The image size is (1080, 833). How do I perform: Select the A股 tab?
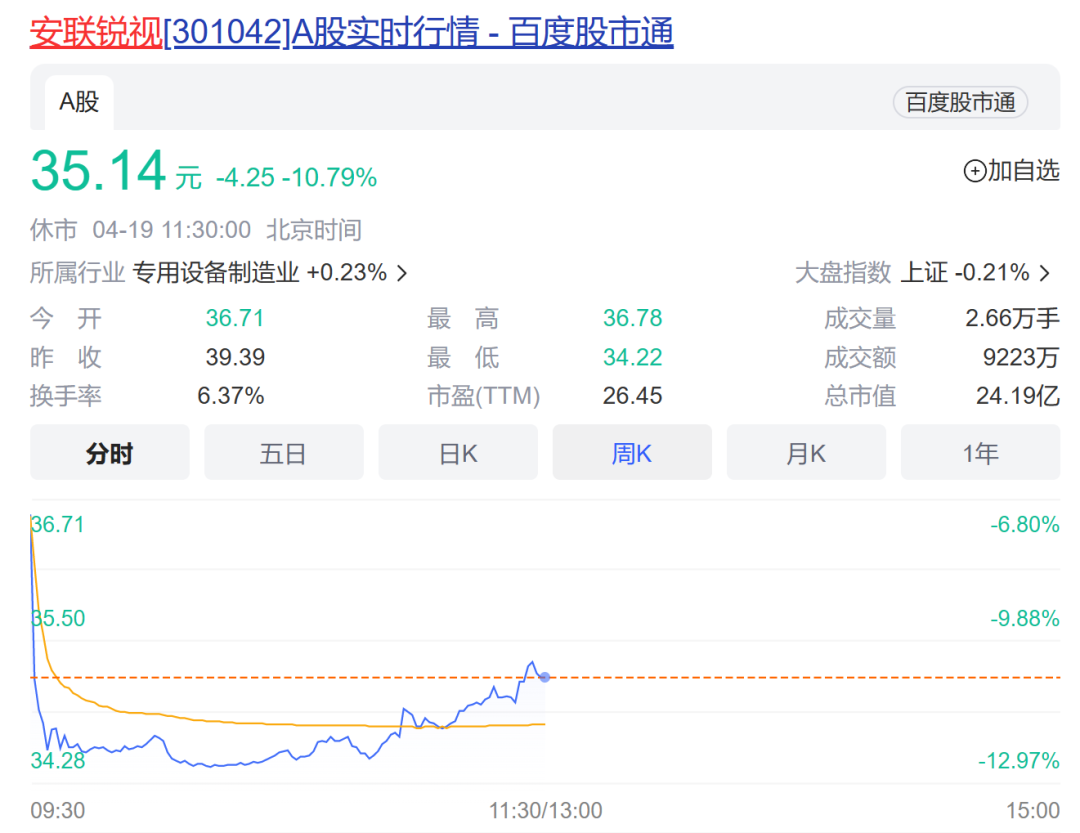tap(79, 102)
